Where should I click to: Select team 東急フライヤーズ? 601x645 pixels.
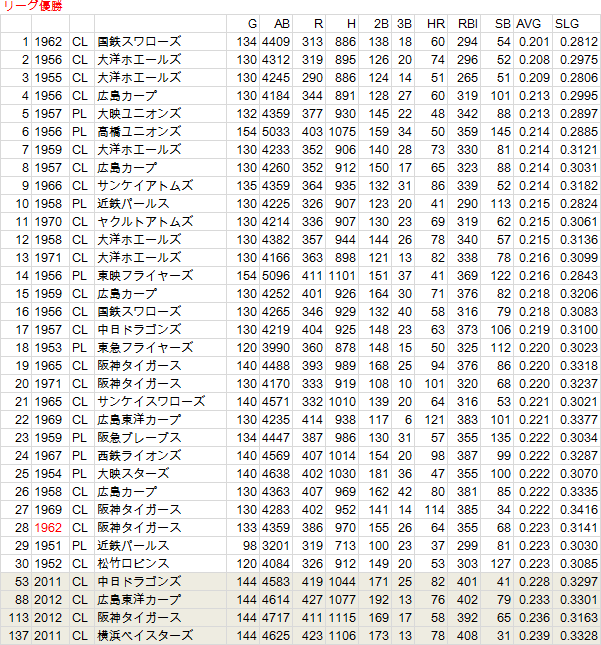click(x=145, y=348)
